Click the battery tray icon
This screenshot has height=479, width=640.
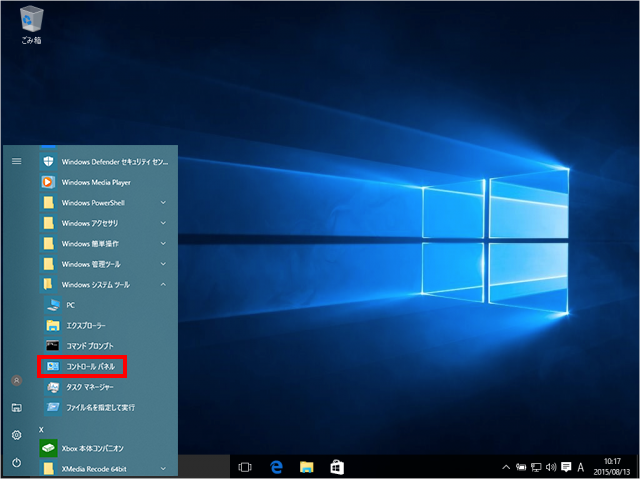(x=521, y=467)
